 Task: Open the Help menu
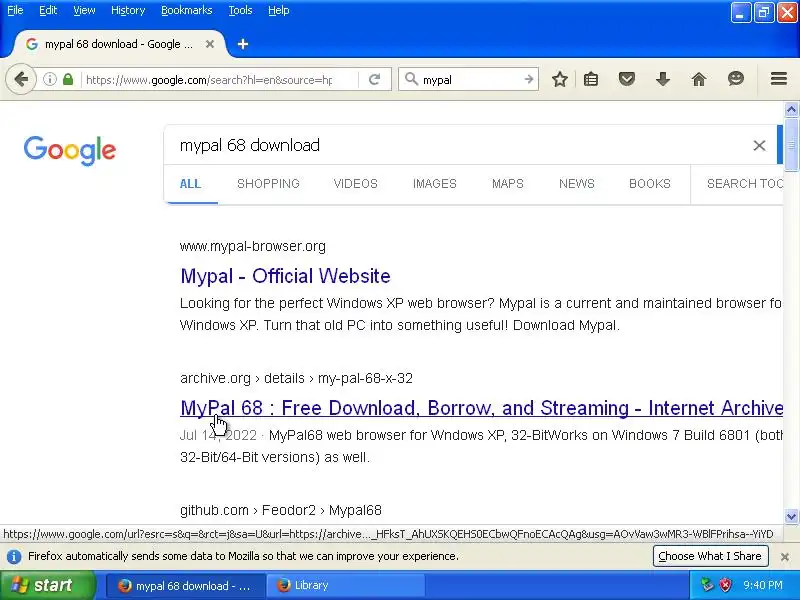279,10
